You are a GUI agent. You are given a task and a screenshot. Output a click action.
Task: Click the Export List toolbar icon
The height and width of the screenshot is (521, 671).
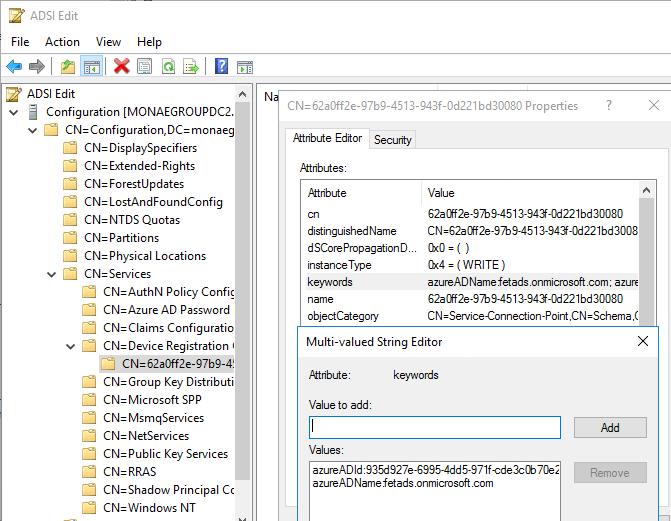(x=190, y=67)
